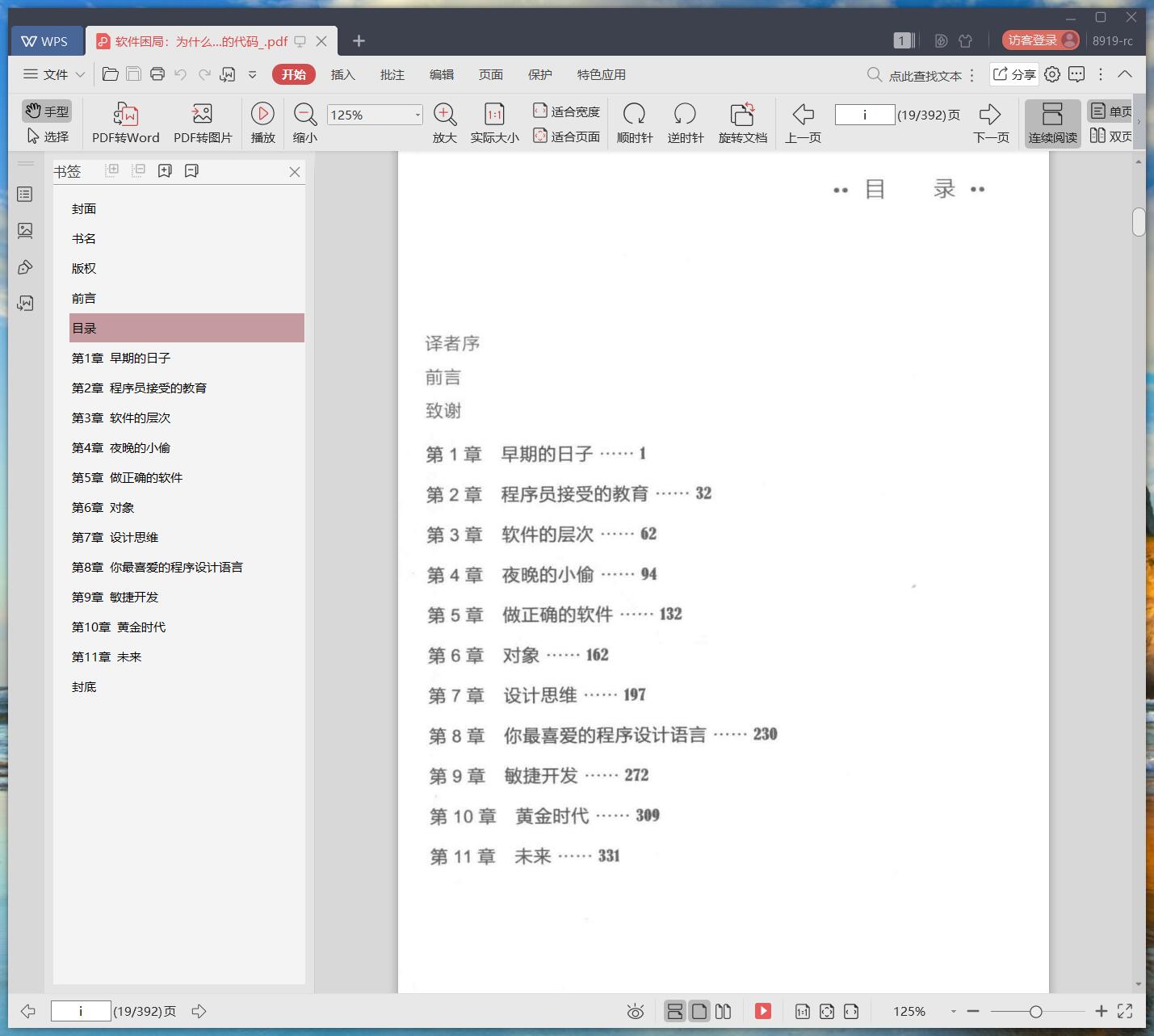Collapse all bookmarks icon in 书签 panel

click(x=139, y=170)
